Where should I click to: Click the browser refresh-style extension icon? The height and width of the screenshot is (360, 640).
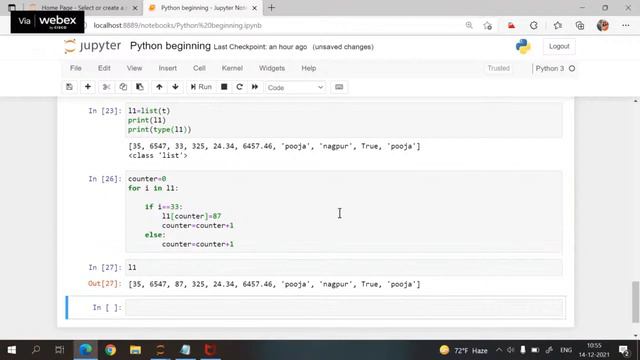click(x=533, y=26)
